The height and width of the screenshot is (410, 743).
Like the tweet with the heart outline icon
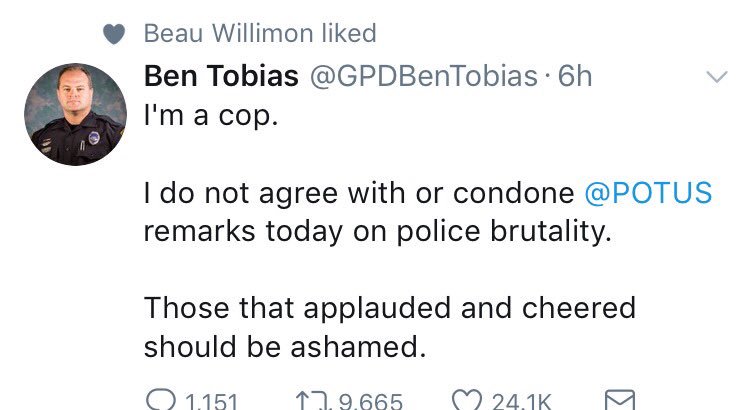point(467,400)
